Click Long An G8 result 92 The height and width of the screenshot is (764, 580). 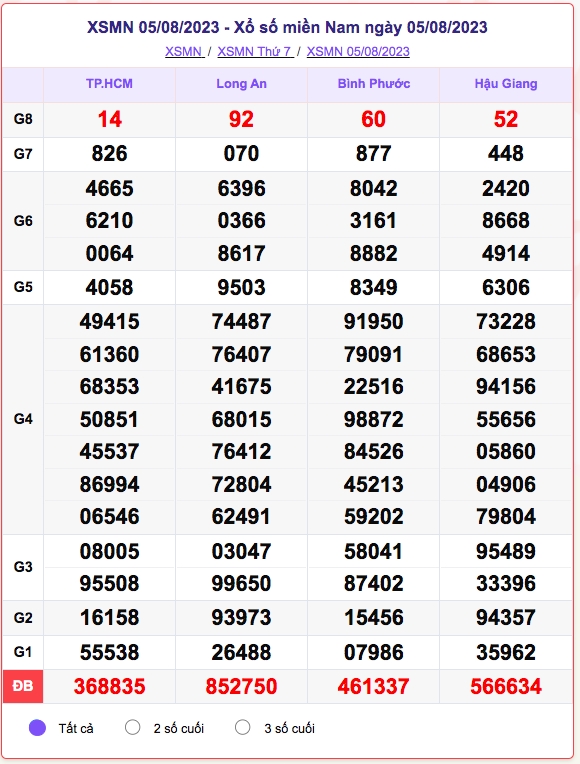241,119
